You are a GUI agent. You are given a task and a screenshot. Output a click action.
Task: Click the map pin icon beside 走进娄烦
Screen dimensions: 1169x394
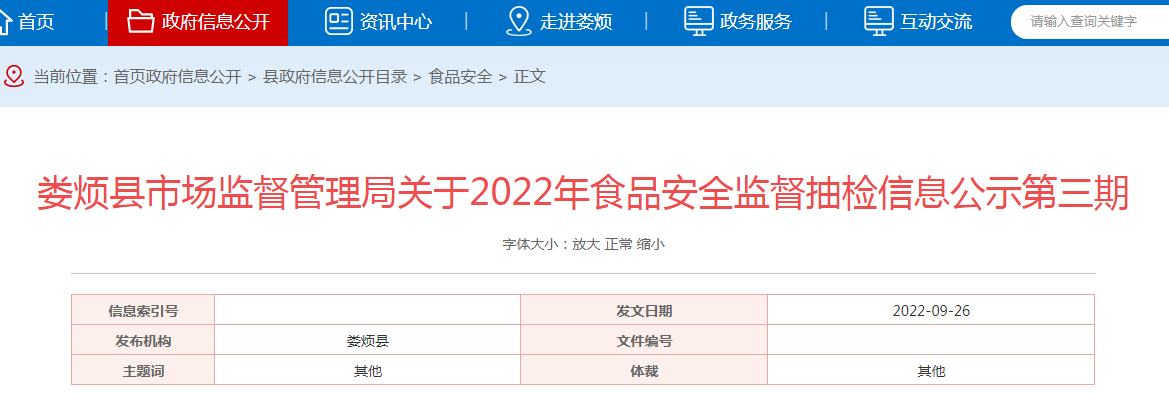[x=518, y=21]
